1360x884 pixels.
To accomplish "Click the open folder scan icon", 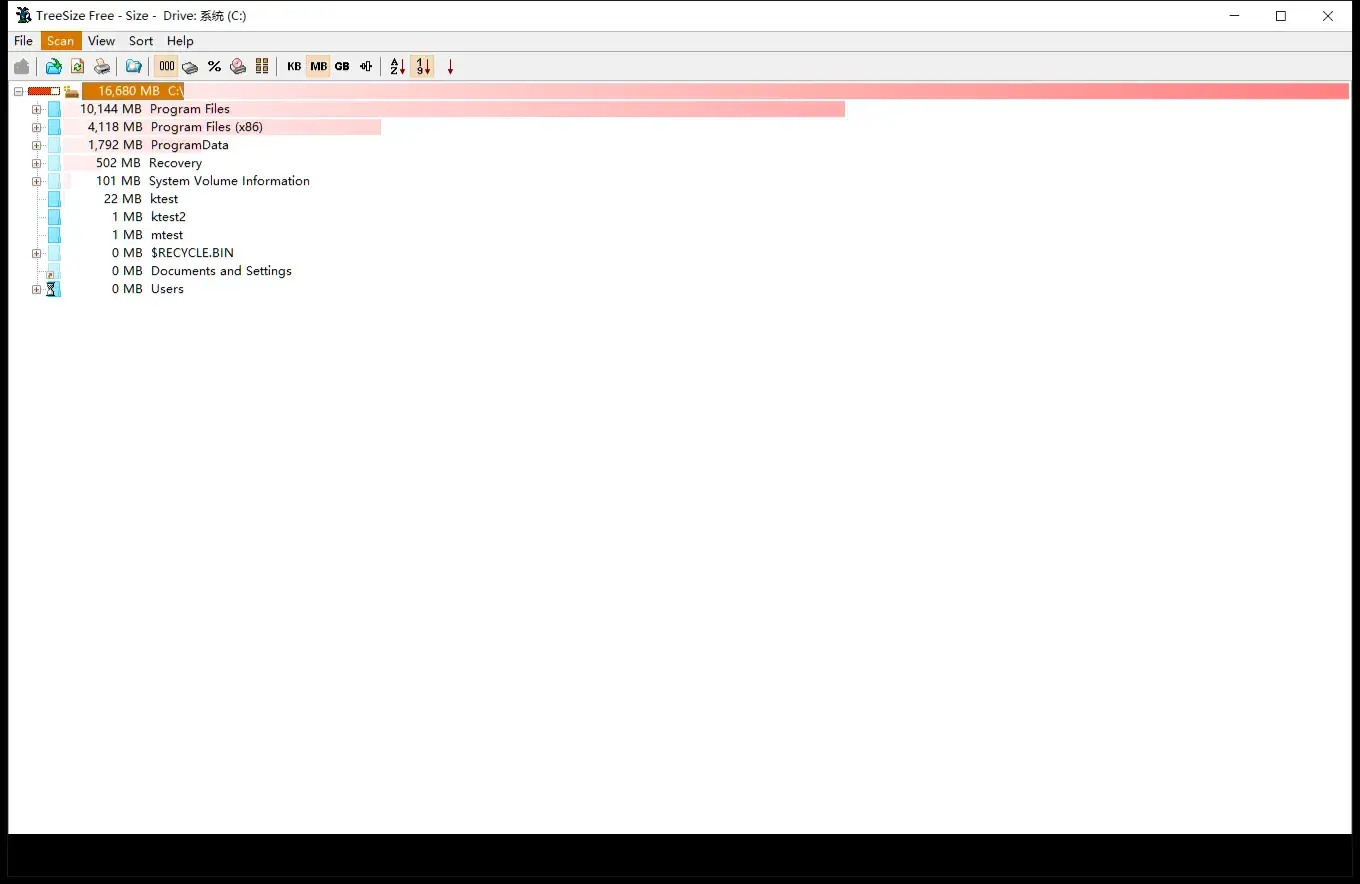I will (53, 67).
